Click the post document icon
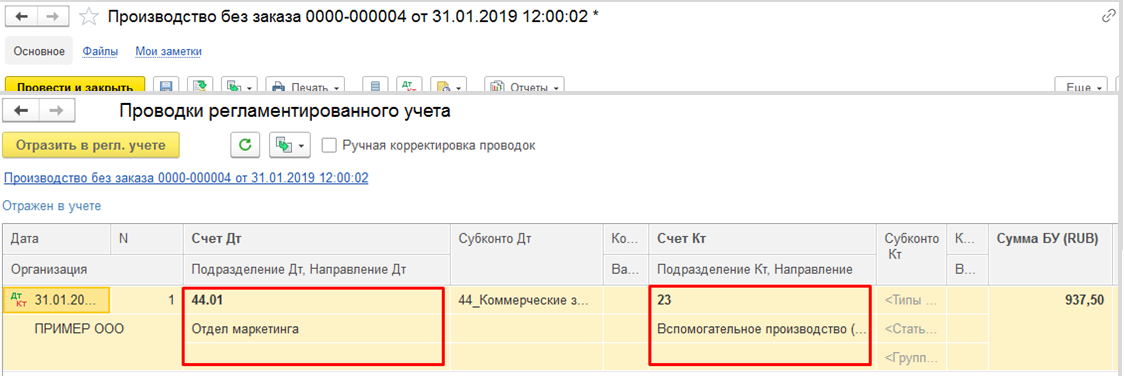This screenshot has height=376, width=1124. tap(201, 87)
